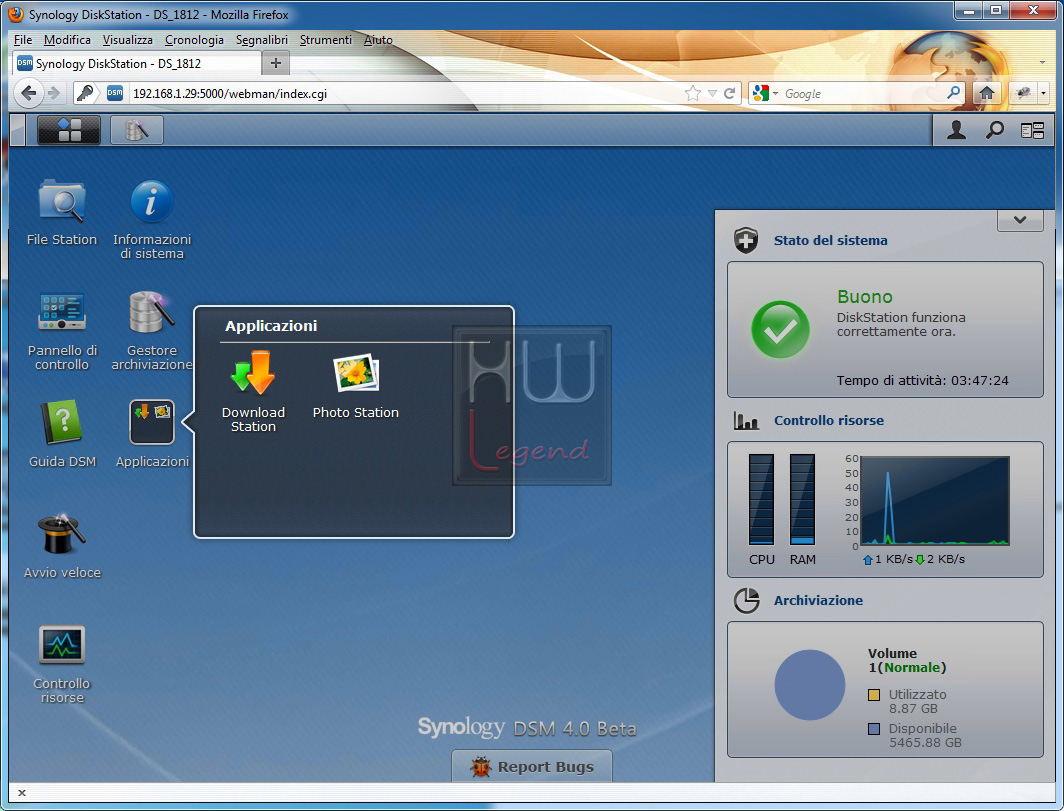
Task: Bookmark this page with star
Action: click(x=693, y=93)
